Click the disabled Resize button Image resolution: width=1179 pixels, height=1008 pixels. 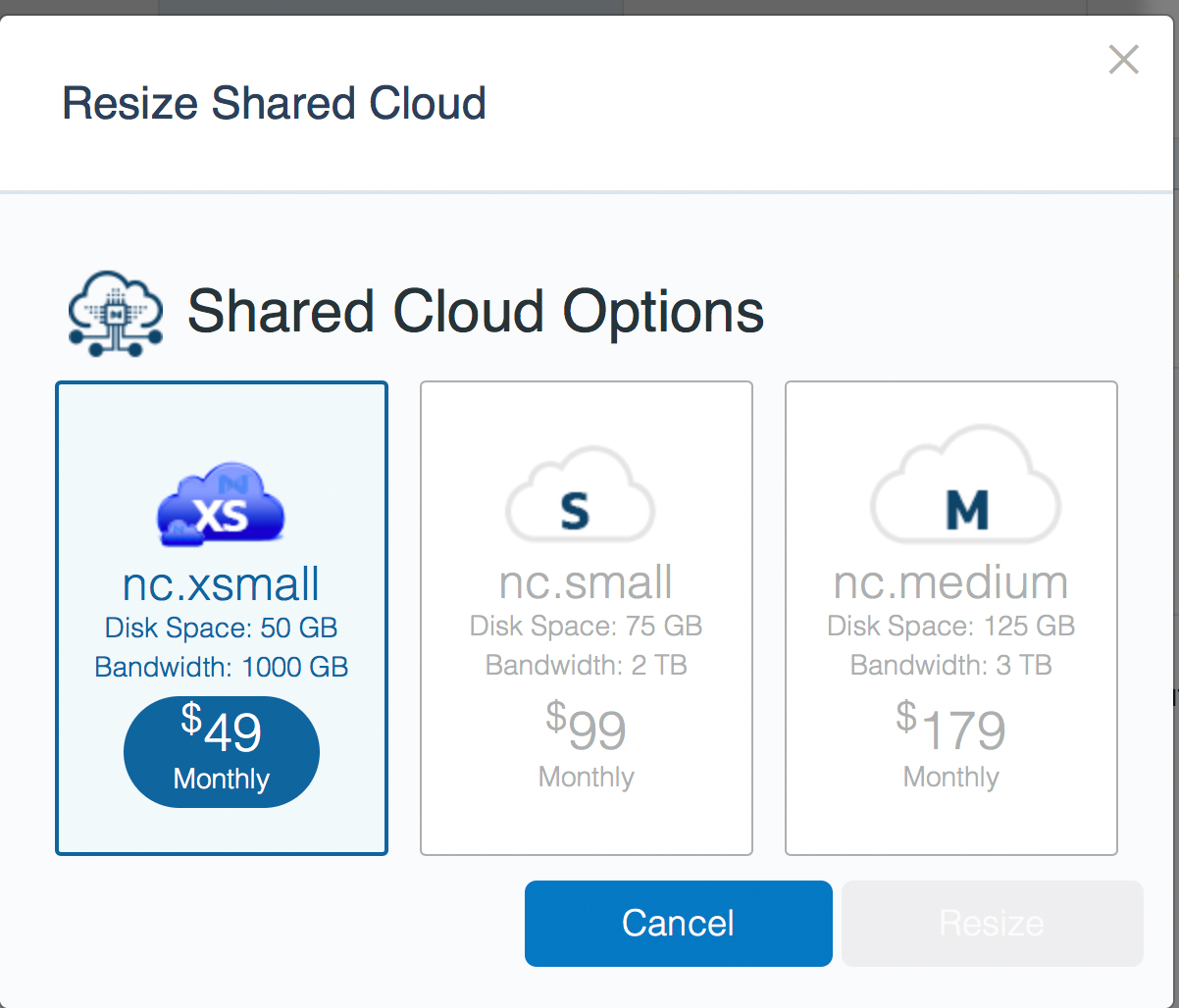(x=992, y=923)
